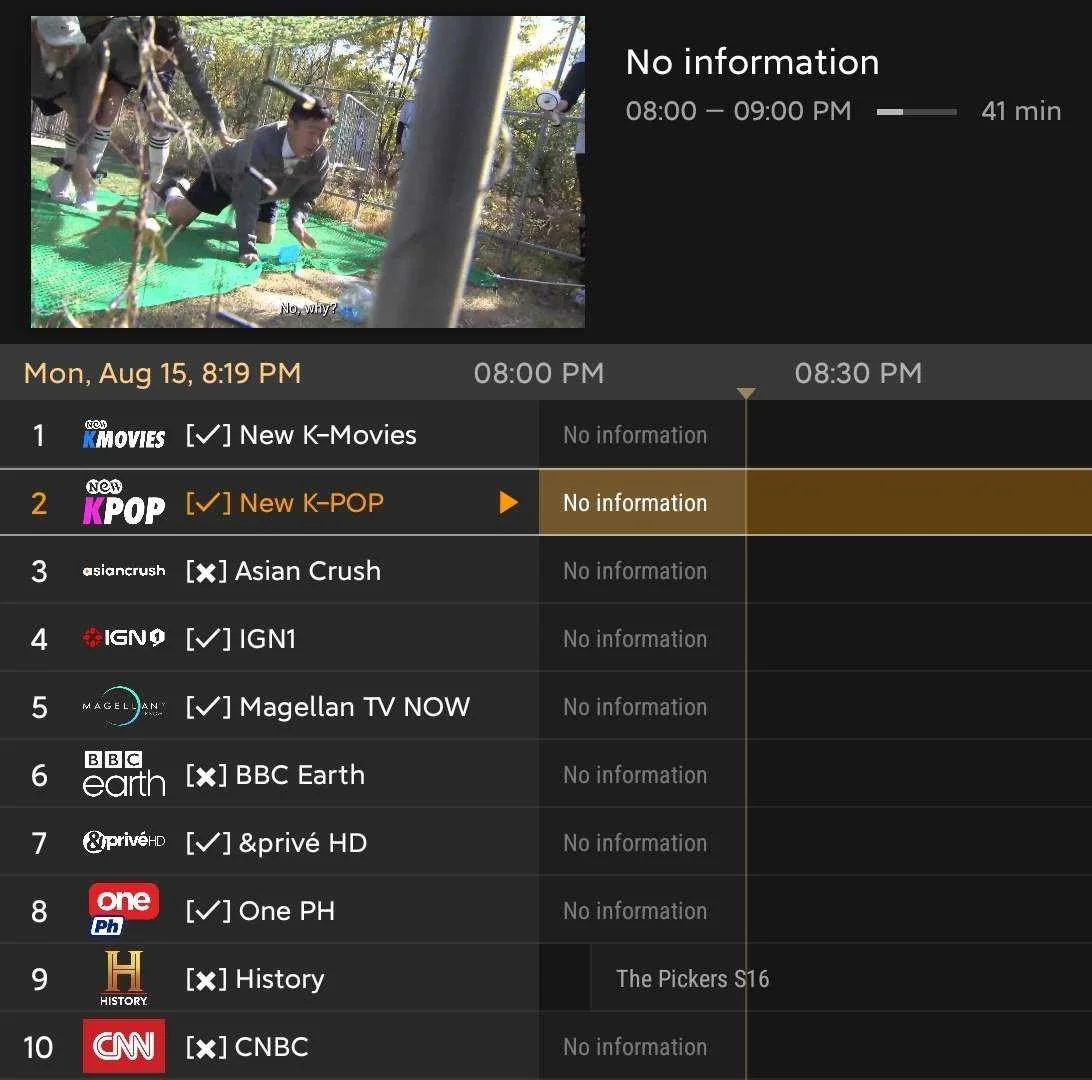The height and width of the screenshot is (1080, 1092).
Task: Click the 08:00 — 09:00 PM time range
Action: click(738, 111)
